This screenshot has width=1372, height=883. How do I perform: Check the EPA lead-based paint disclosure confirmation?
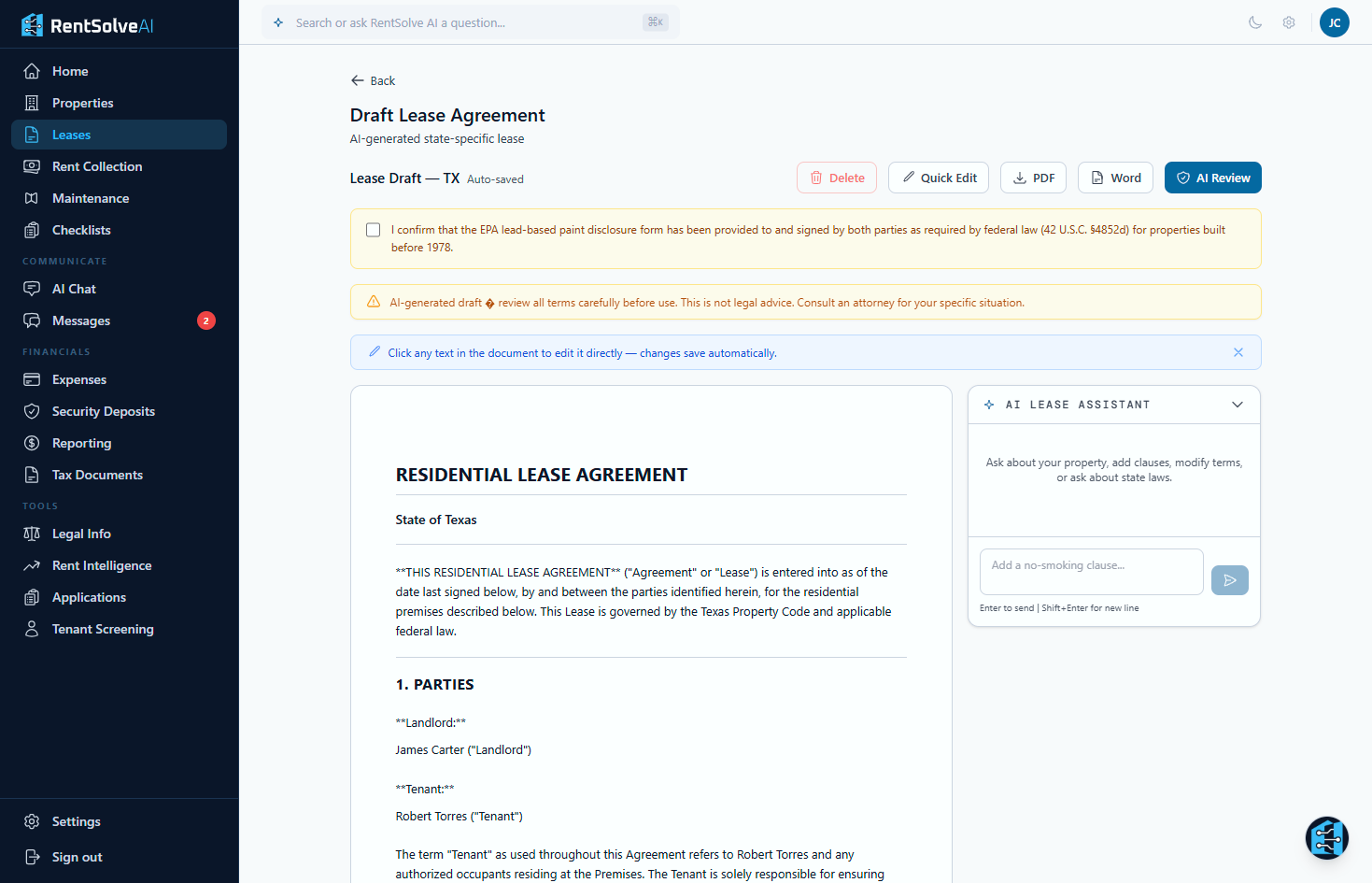click(374, 229)
